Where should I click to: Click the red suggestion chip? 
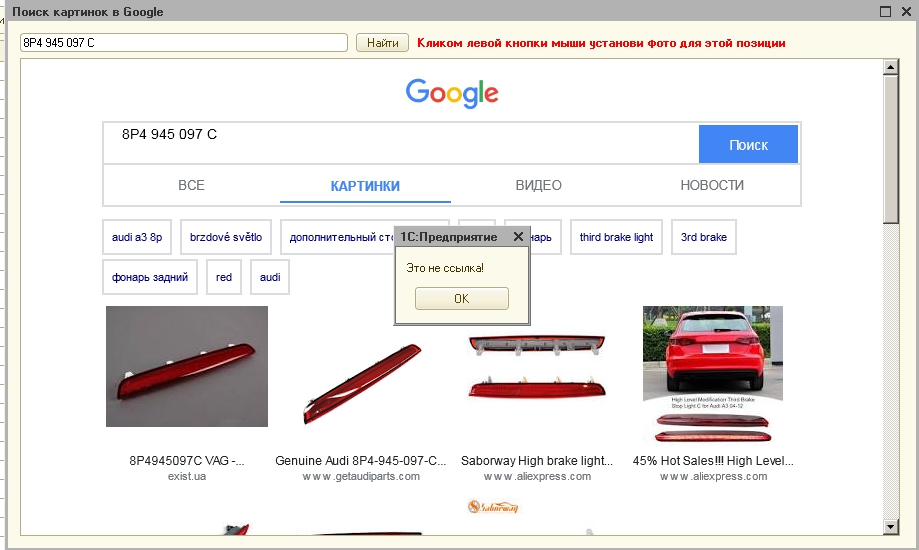click(x=224, y=277)
